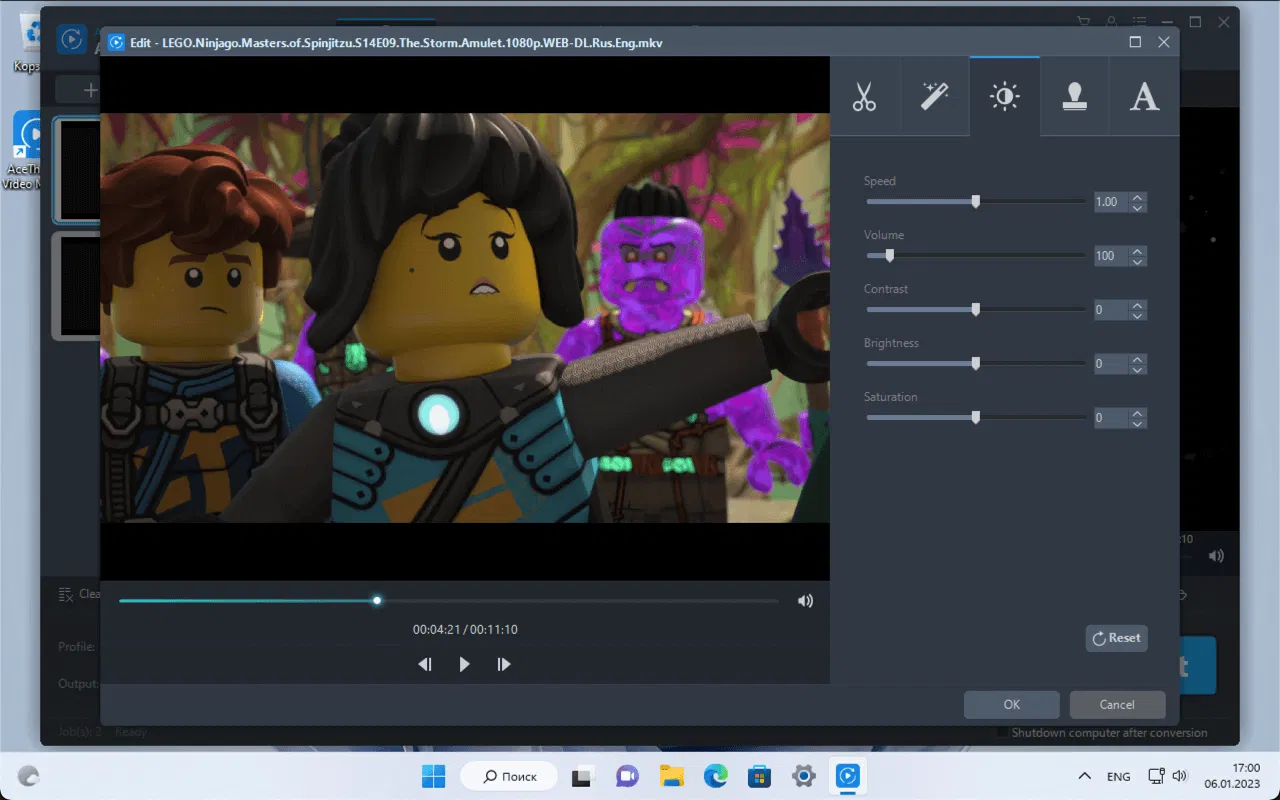Screen dimensions: 1280x800
Task: Click the preview timeline playhead
Action: (x=377, y=600)
